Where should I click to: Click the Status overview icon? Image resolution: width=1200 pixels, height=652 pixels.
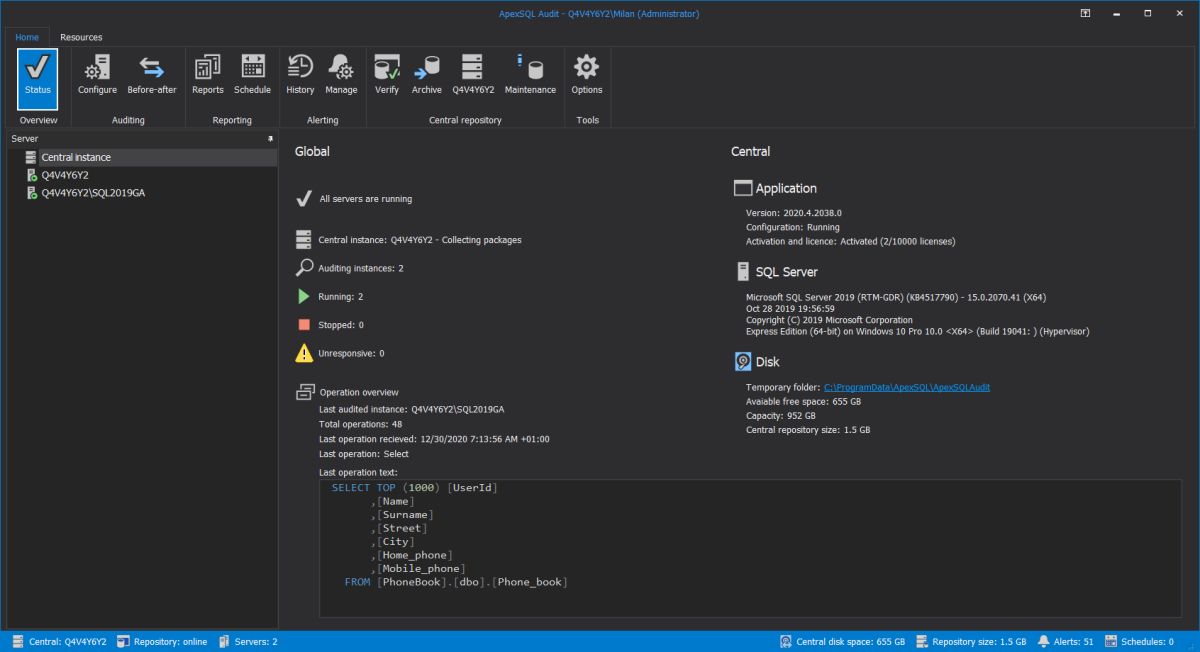tap(38, 77)
